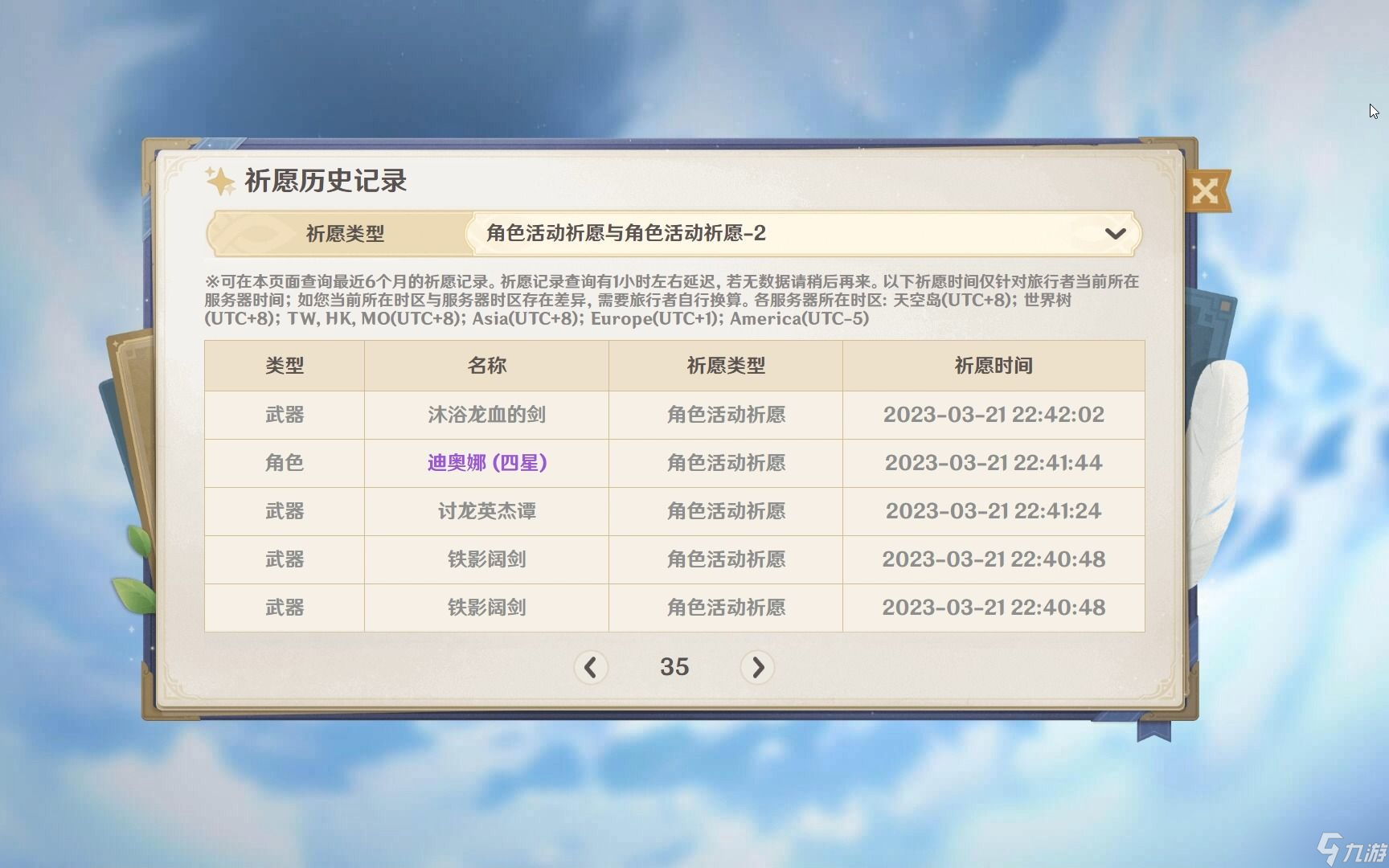Click 角色活动祈愿 in the 讨龙英杰谭 row
1389x868 pixels.
click(x=726, y=511)
